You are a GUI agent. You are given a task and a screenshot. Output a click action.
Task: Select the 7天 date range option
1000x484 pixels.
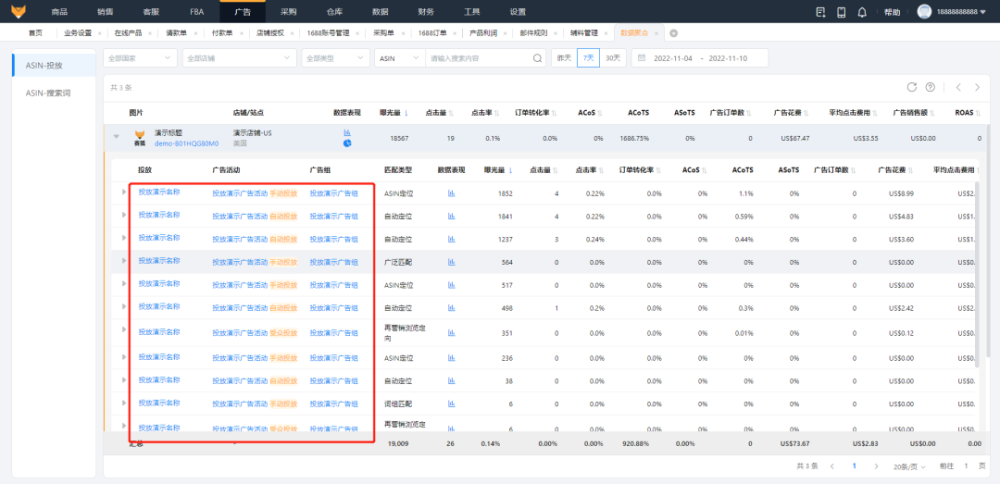tap(589, 58)
